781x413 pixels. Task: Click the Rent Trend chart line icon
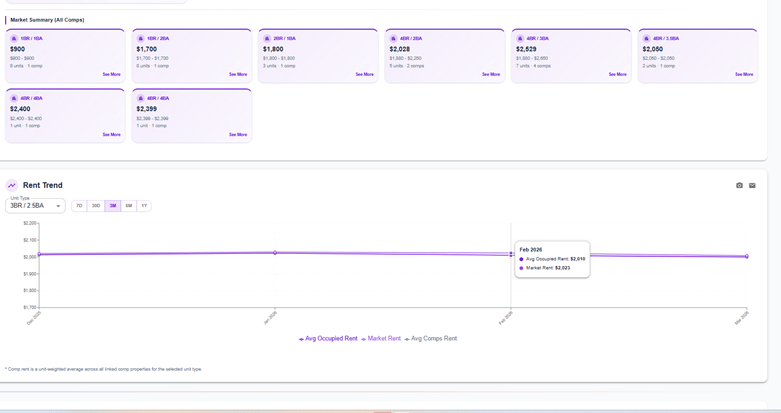[12, 185]
